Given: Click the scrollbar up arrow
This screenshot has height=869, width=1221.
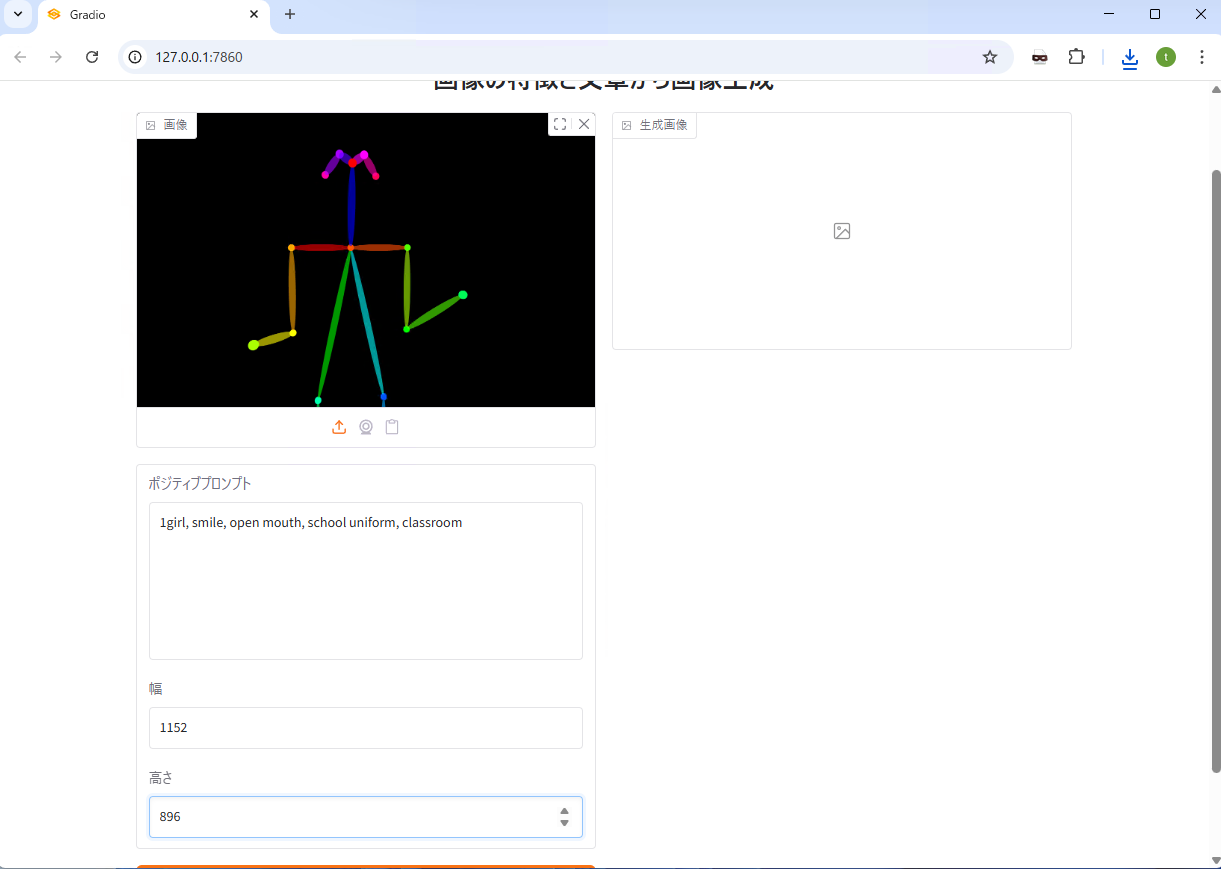Looking at the screenshot, I should click(1216, 89).
